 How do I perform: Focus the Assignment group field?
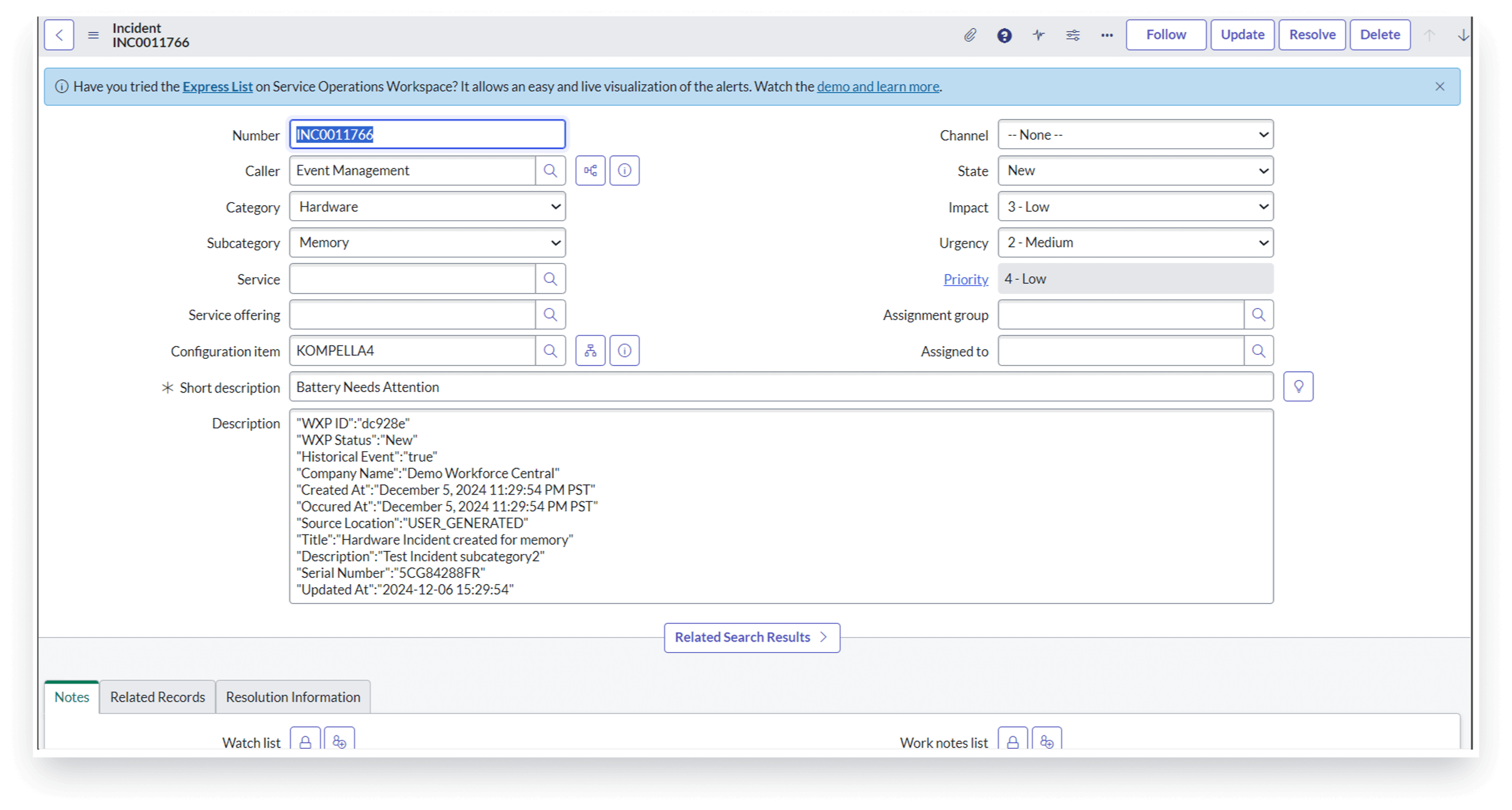pyautogui.click(x=1121, y=314)
